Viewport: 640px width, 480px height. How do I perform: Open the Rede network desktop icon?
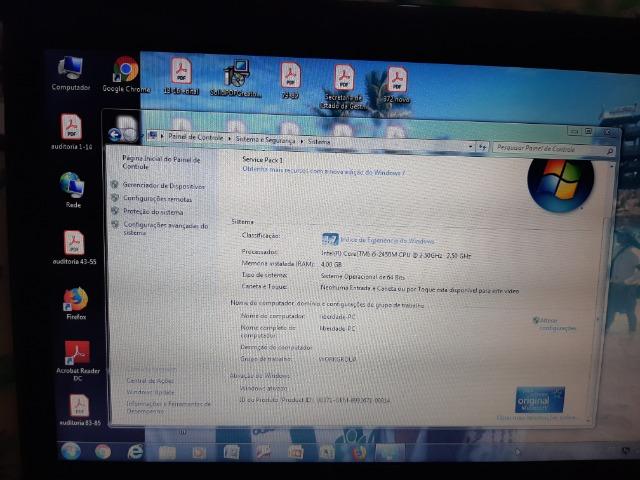(x=73, y=190)
